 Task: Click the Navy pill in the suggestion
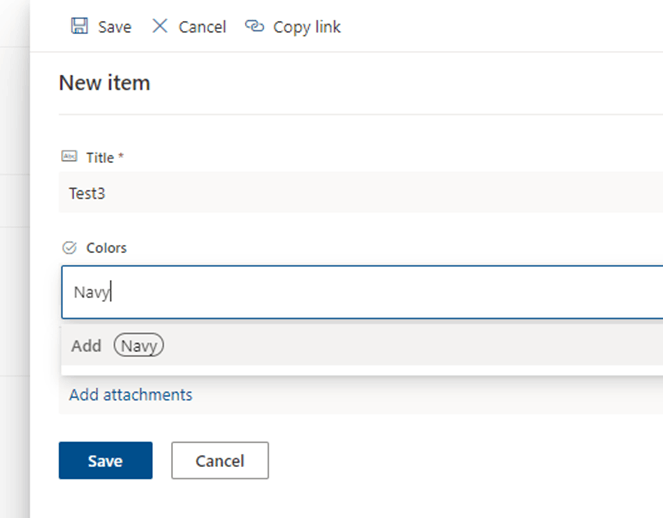click(x=139, y=346)
